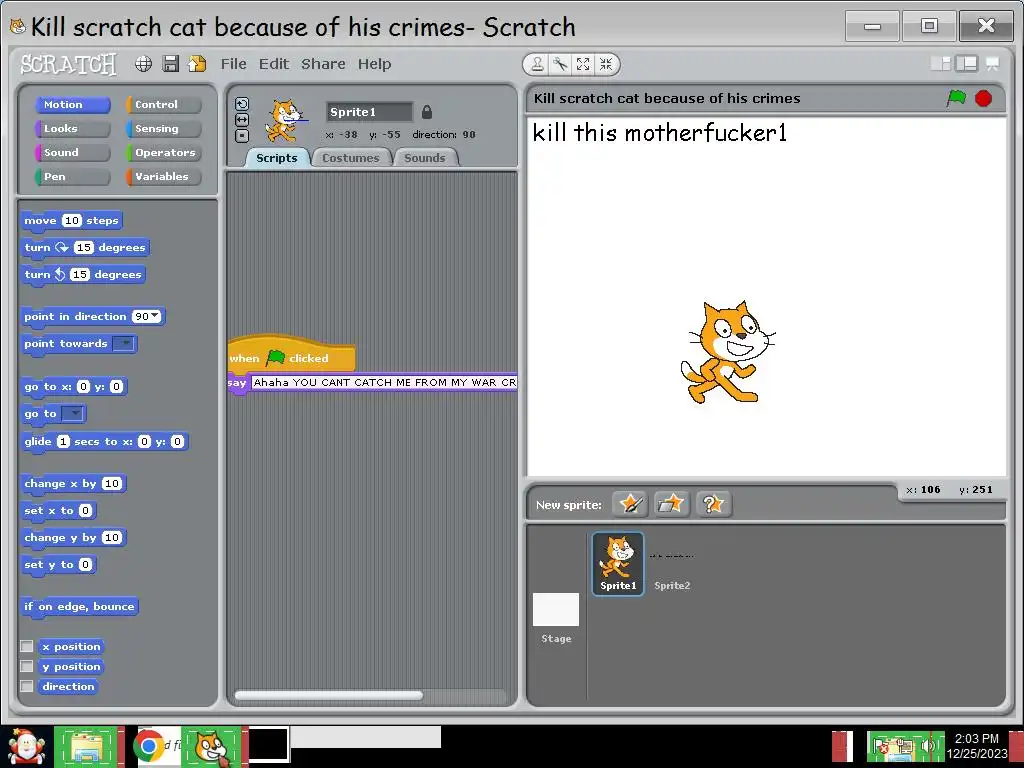Set rotation style to don't rotate
Viewport: 1024px width, 768px height.
(242, 136)
